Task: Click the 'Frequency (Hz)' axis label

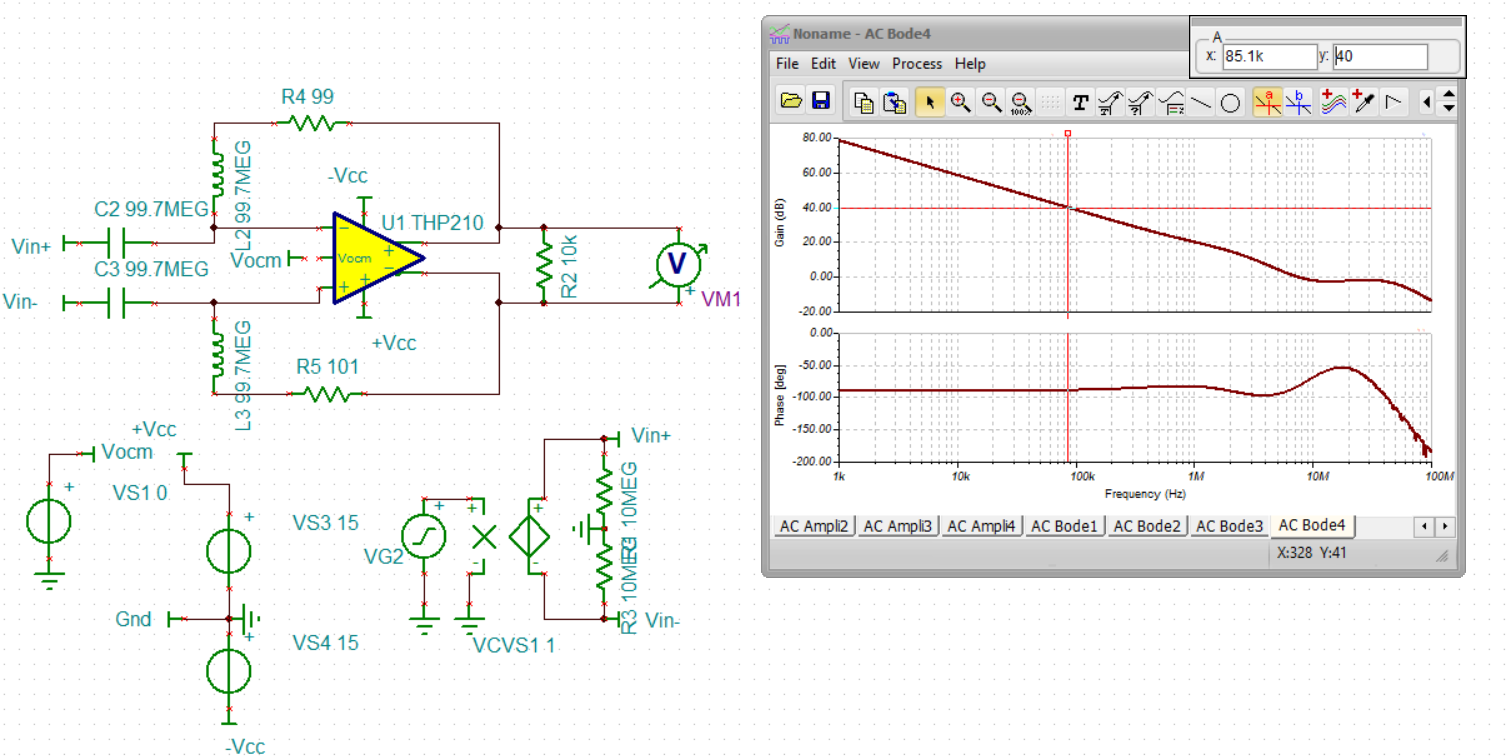Action: (1145, 494)
